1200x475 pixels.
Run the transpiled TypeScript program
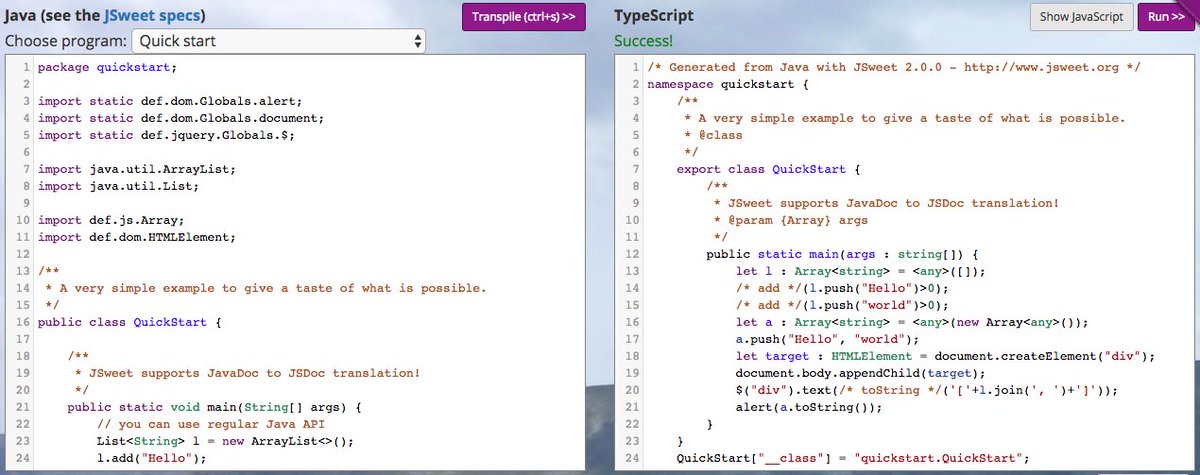[x=1166, y=17]
